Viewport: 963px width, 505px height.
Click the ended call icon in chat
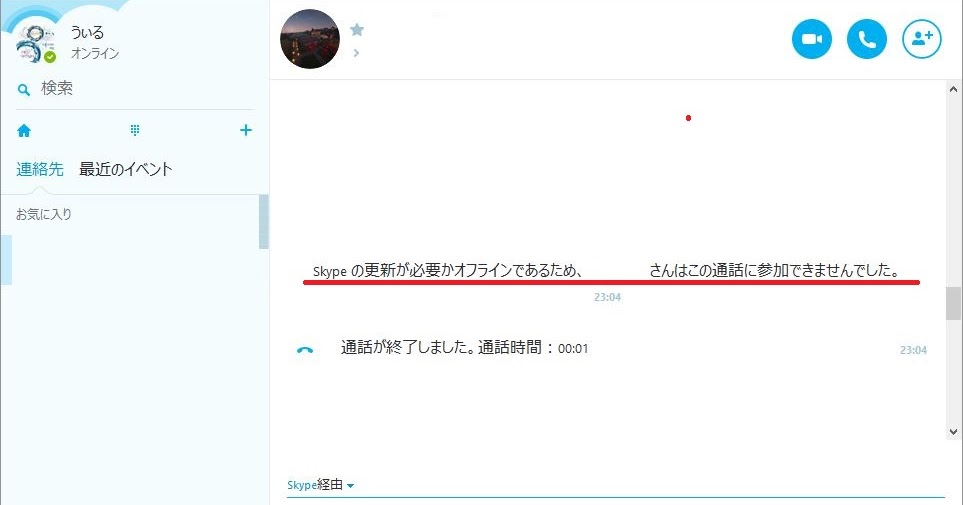pos(305,350)
